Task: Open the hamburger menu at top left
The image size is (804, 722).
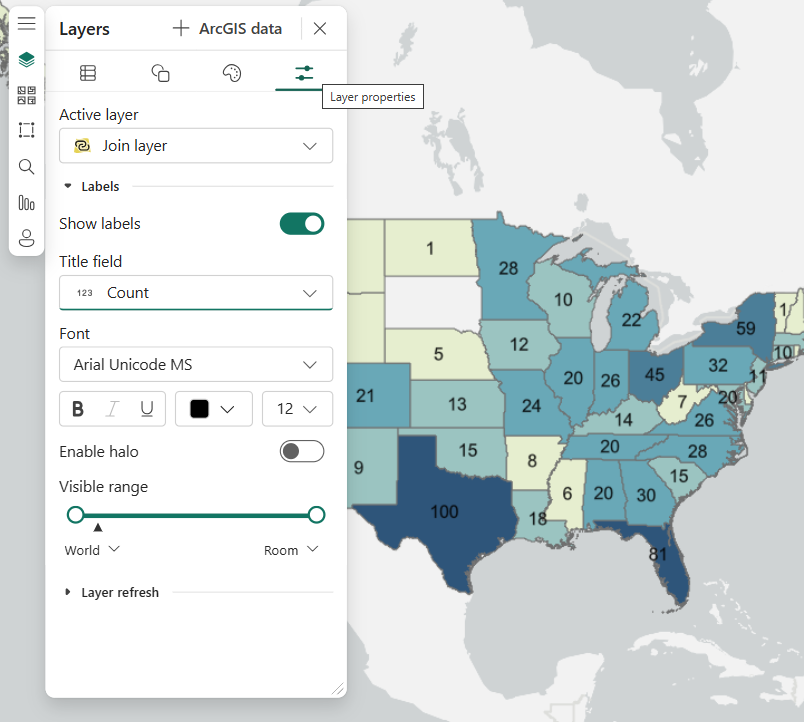Action: [26, 23]
